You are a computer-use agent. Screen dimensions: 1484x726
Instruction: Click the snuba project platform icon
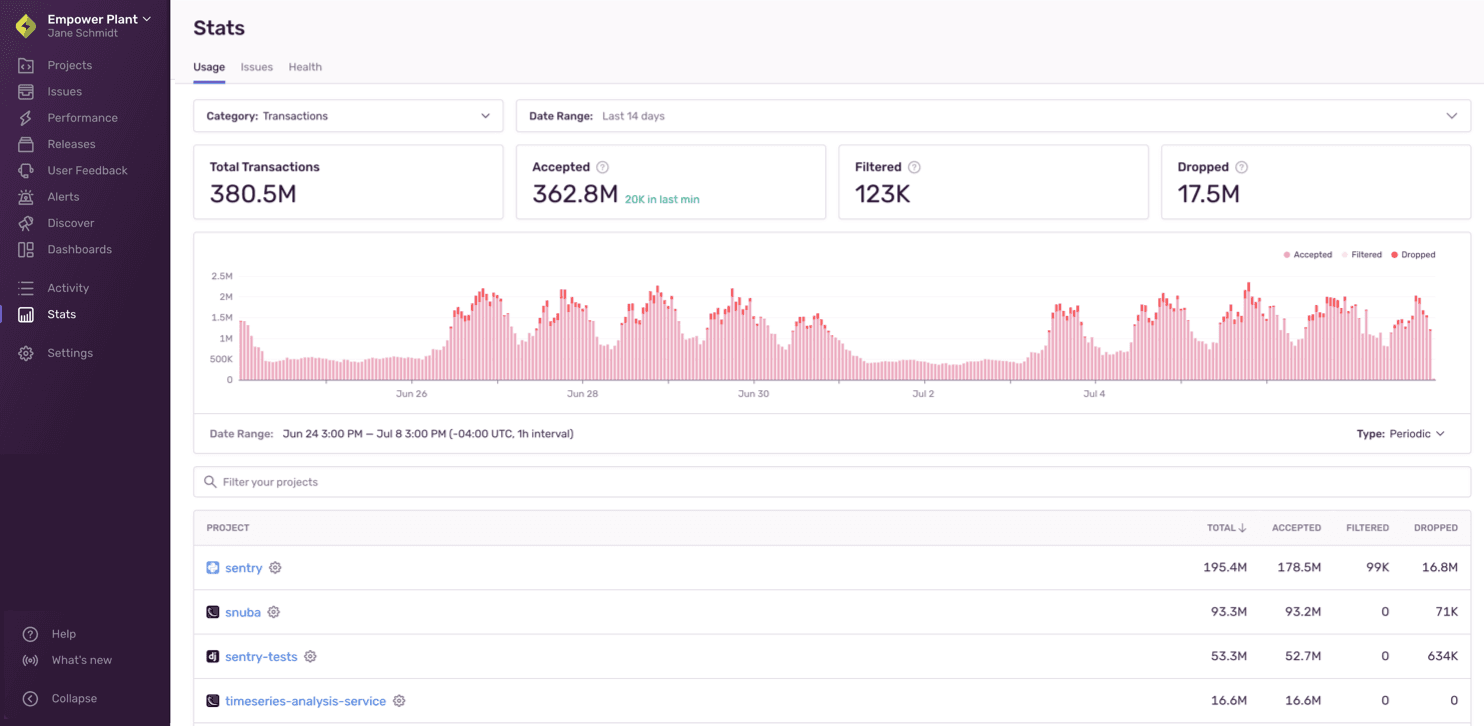point(213,612)
